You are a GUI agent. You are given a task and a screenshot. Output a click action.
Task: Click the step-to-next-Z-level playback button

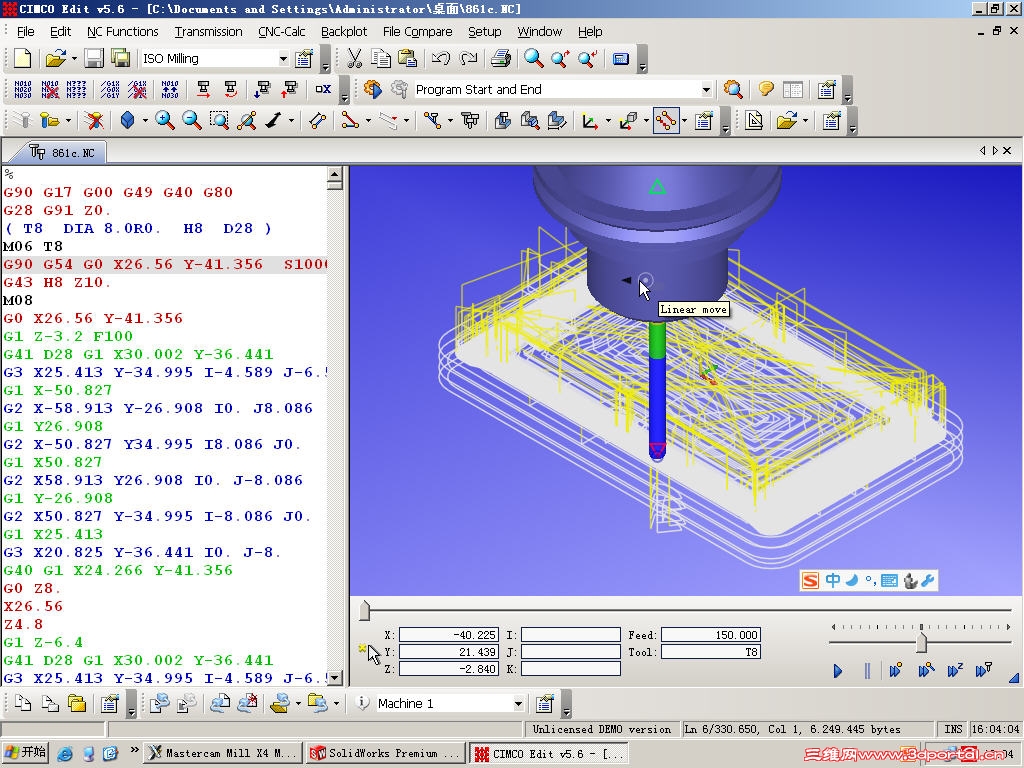click(955, 670)
